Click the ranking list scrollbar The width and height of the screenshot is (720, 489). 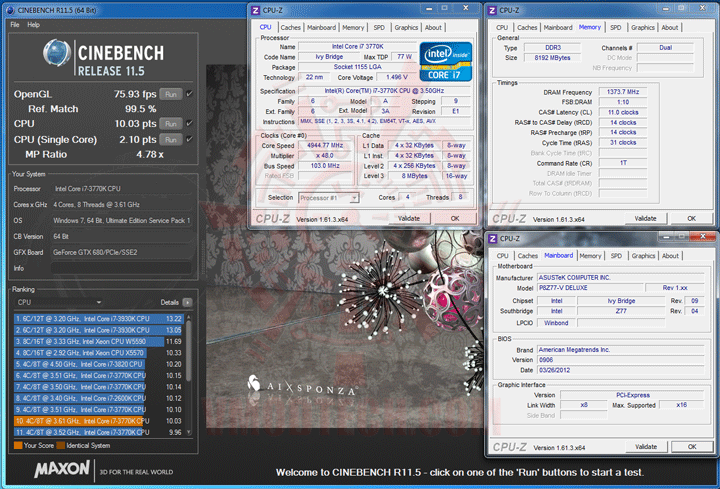pos(189,351)
